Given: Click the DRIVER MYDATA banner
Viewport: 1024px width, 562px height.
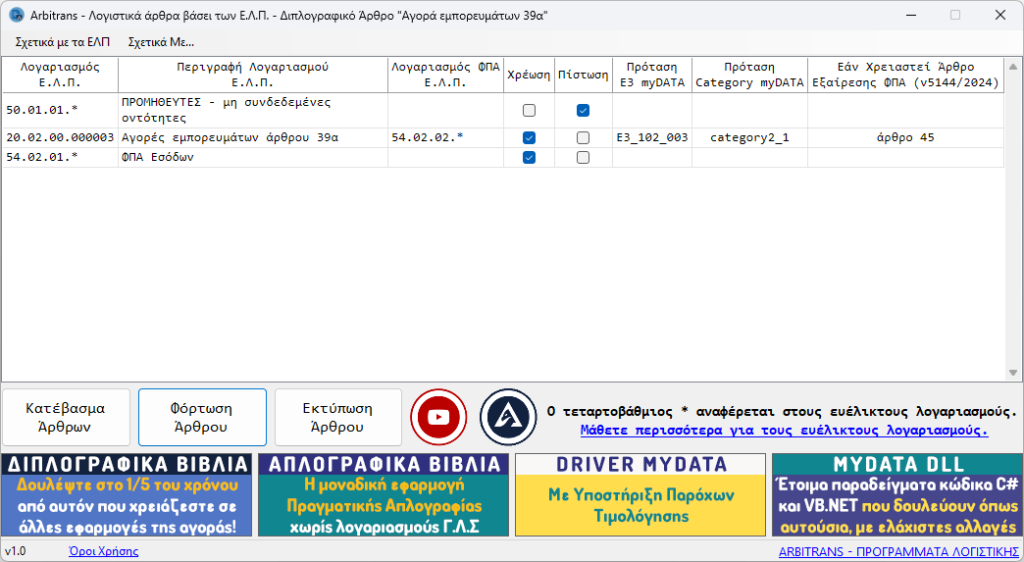Looking at the screenshot, I should (x=640, y=495).
